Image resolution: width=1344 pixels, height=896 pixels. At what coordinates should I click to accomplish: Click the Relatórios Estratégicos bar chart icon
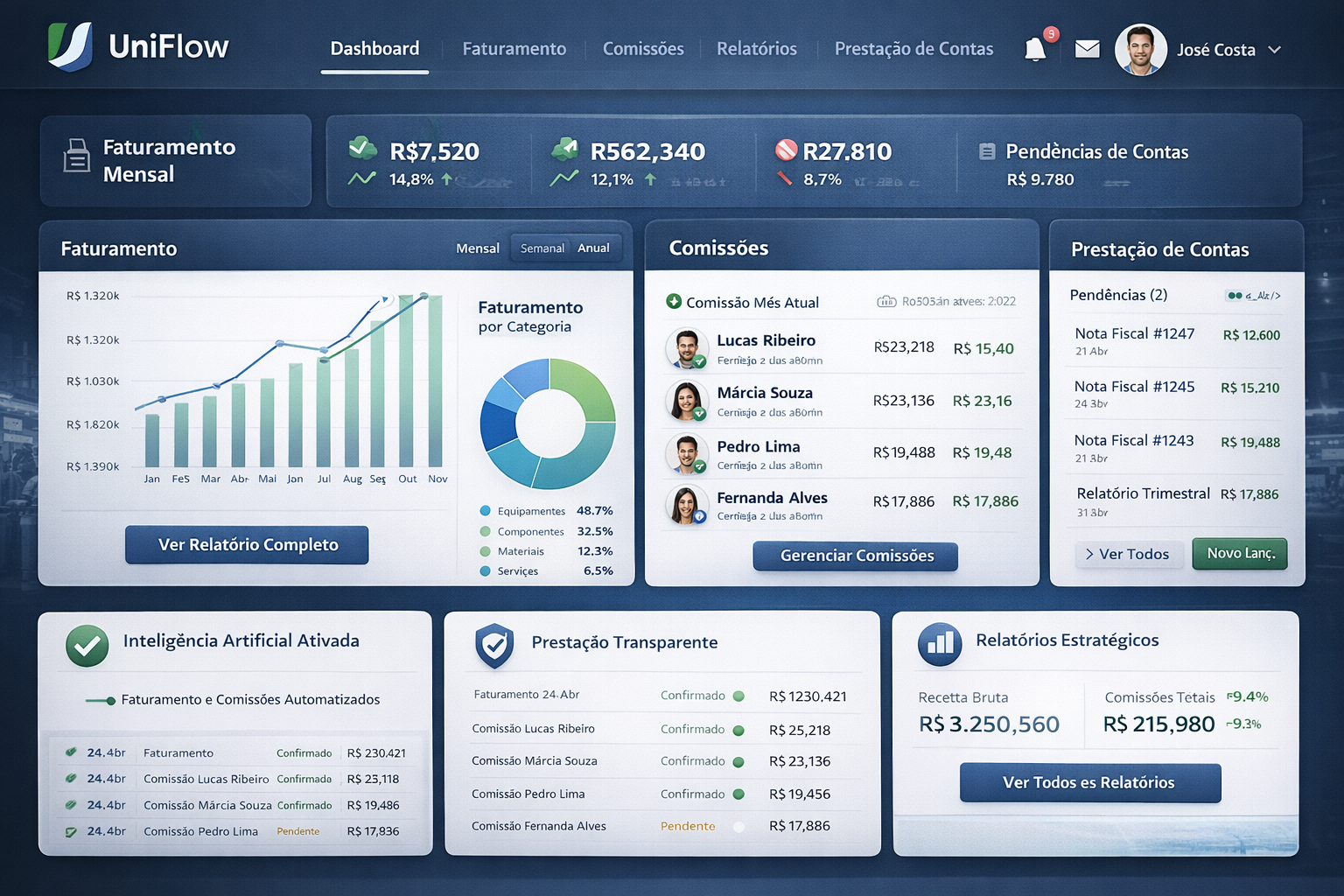coord(940,643)
